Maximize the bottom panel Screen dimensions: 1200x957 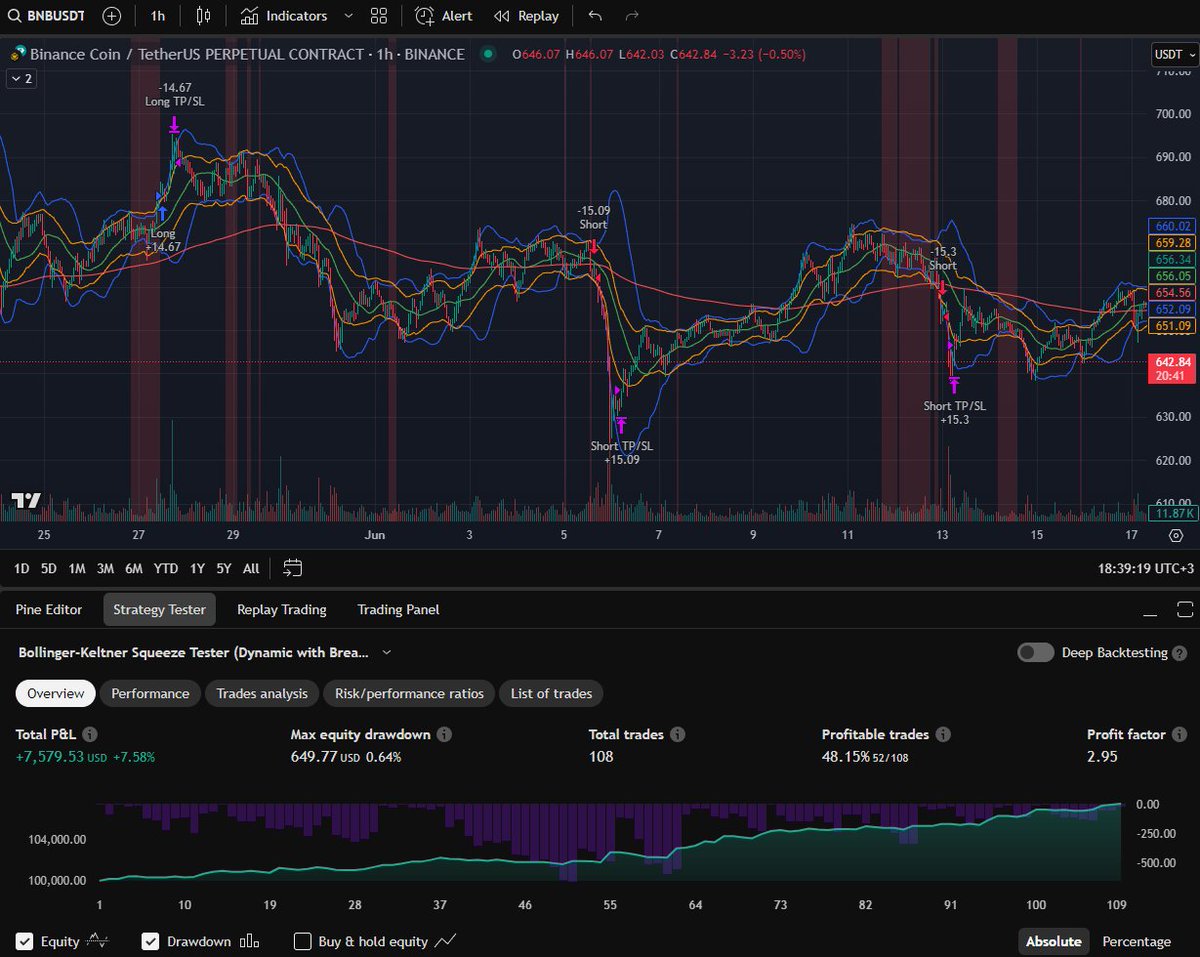[x=1184, y=609]
